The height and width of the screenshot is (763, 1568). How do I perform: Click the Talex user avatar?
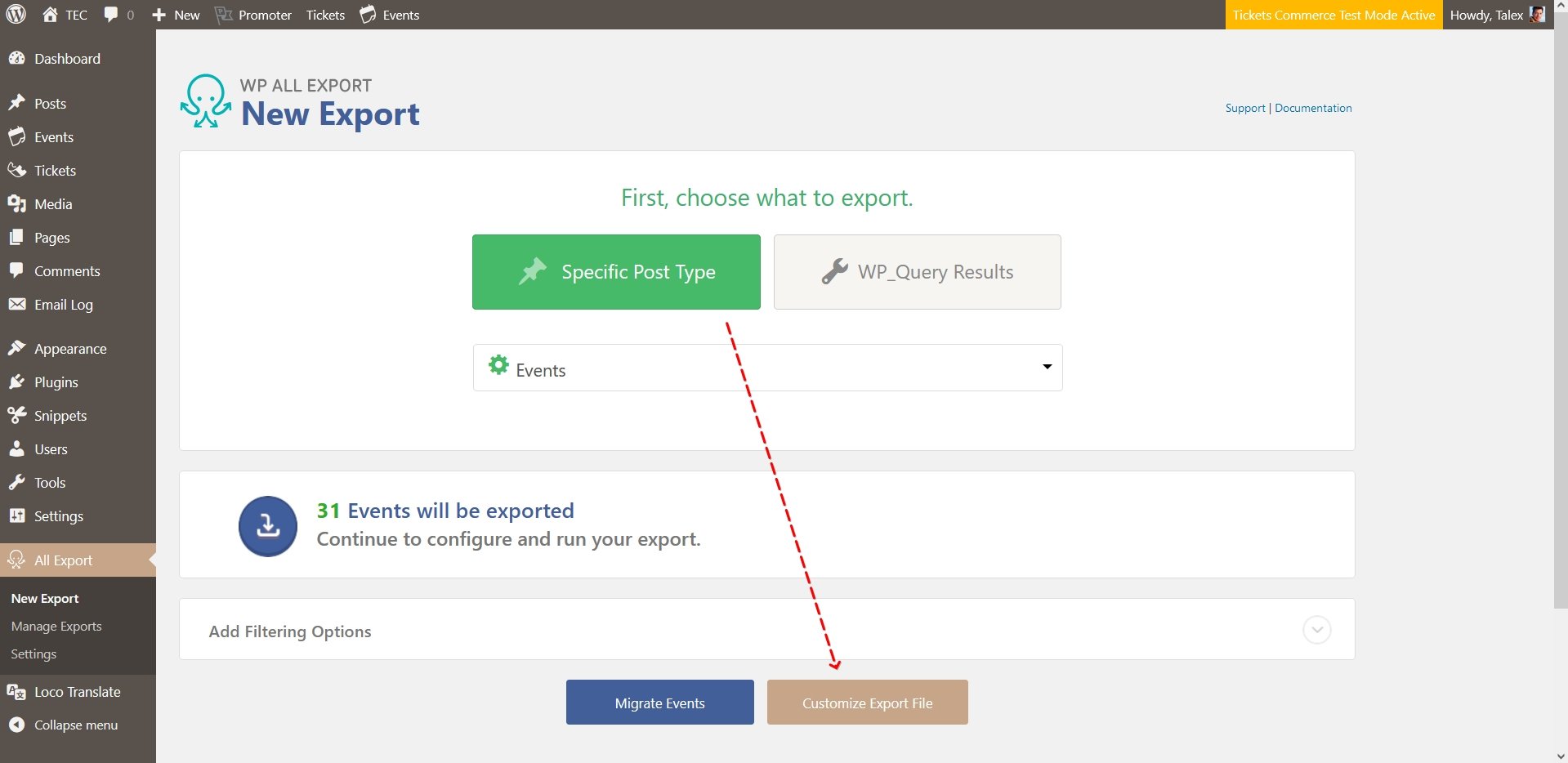tap(1537, 15)
